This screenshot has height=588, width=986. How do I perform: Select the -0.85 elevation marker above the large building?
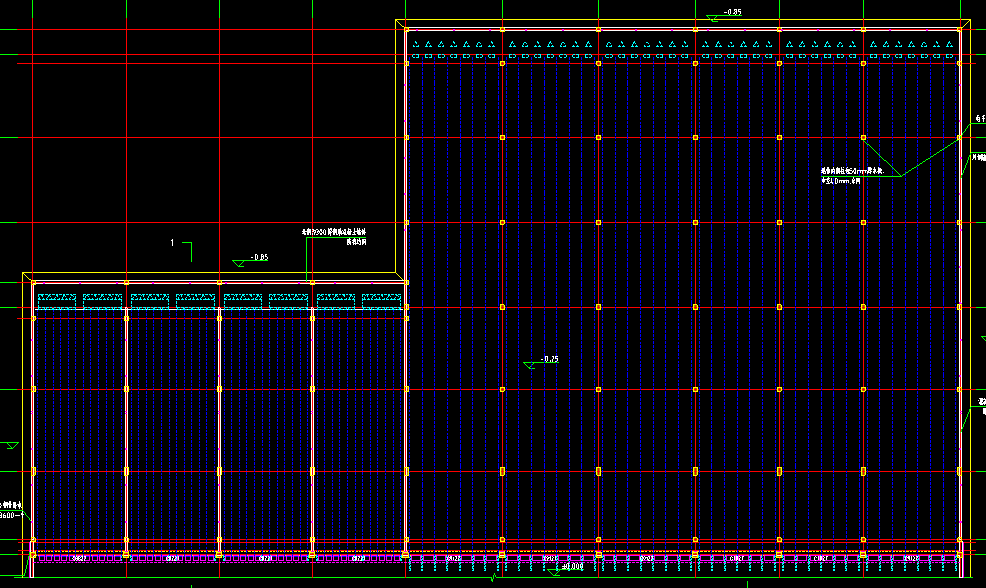[x=724, y=15]
